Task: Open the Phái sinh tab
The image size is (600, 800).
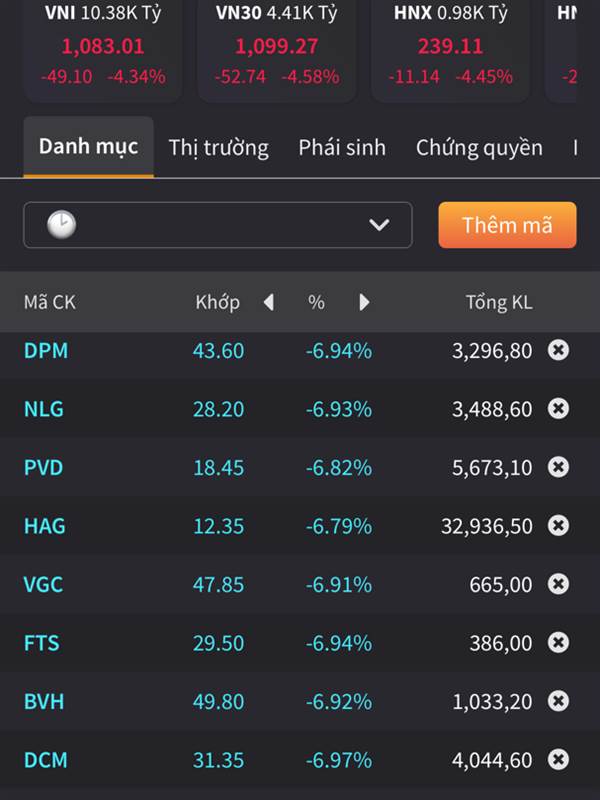Action: tap(342, 148)
